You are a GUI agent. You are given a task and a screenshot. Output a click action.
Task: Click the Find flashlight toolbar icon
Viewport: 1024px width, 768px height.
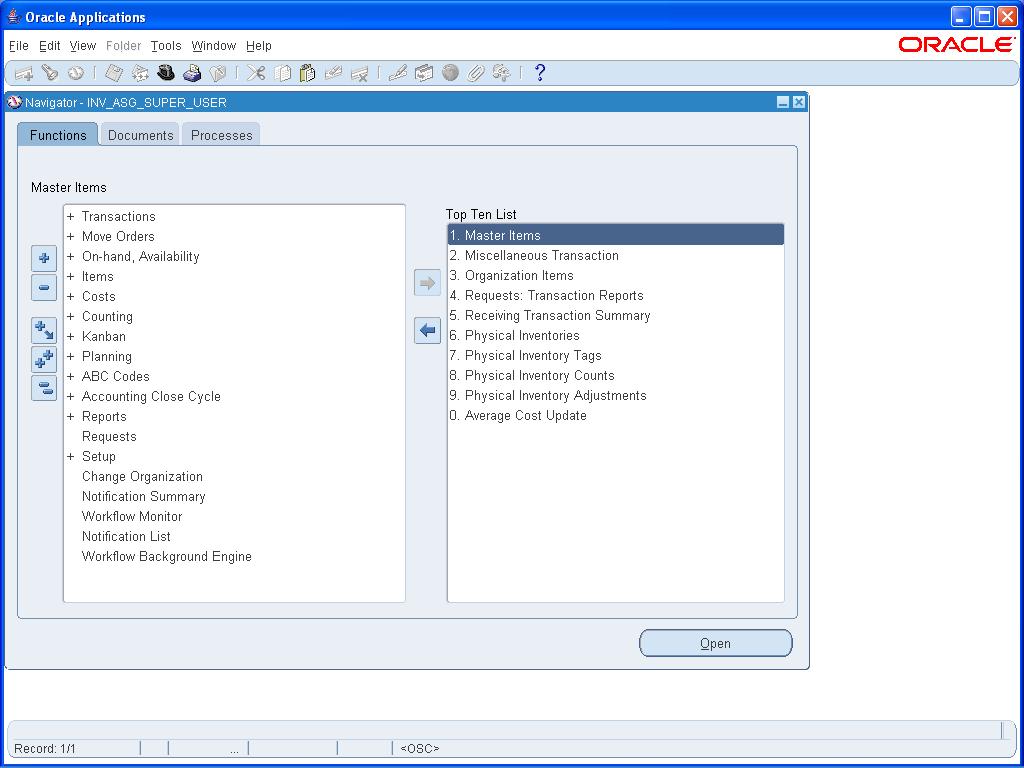click(x=48, y=73)
